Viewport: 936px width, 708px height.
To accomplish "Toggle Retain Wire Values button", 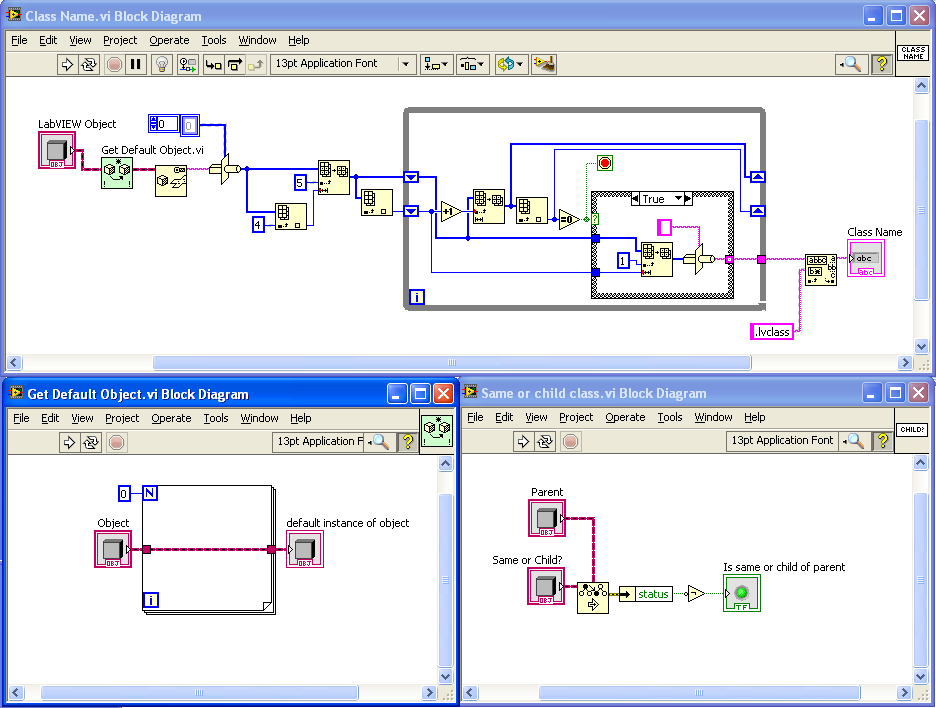I will click(187, 64).
